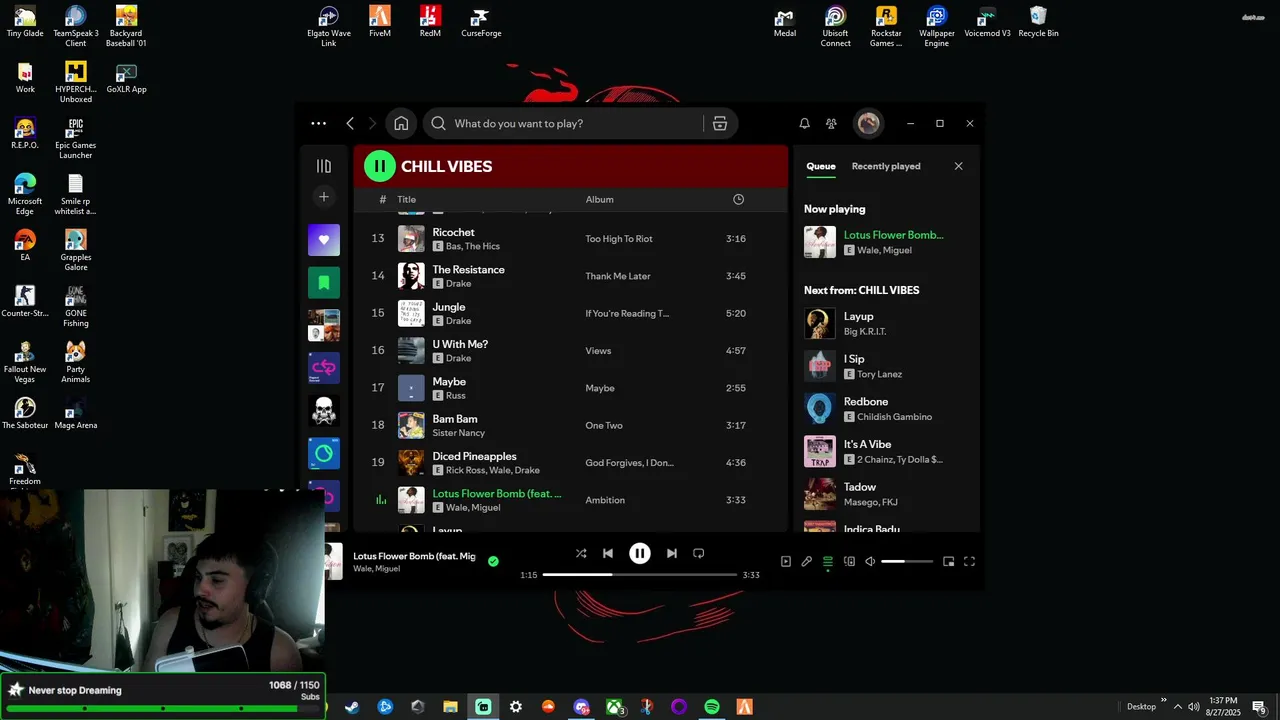The image size is (1280, 720).
Task: Switch to the Queue tab
Action: [x=821, y=166]
